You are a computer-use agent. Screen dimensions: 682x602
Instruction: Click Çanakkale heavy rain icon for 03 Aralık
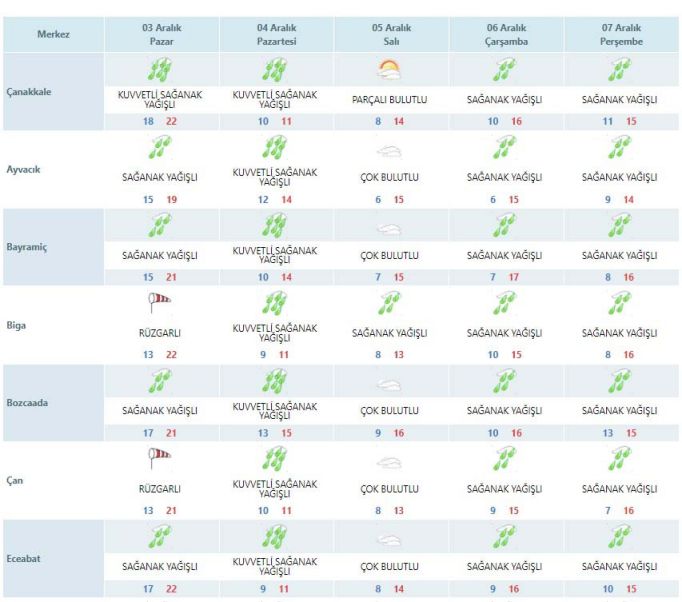pyautogui.click(x=160, y=70)
